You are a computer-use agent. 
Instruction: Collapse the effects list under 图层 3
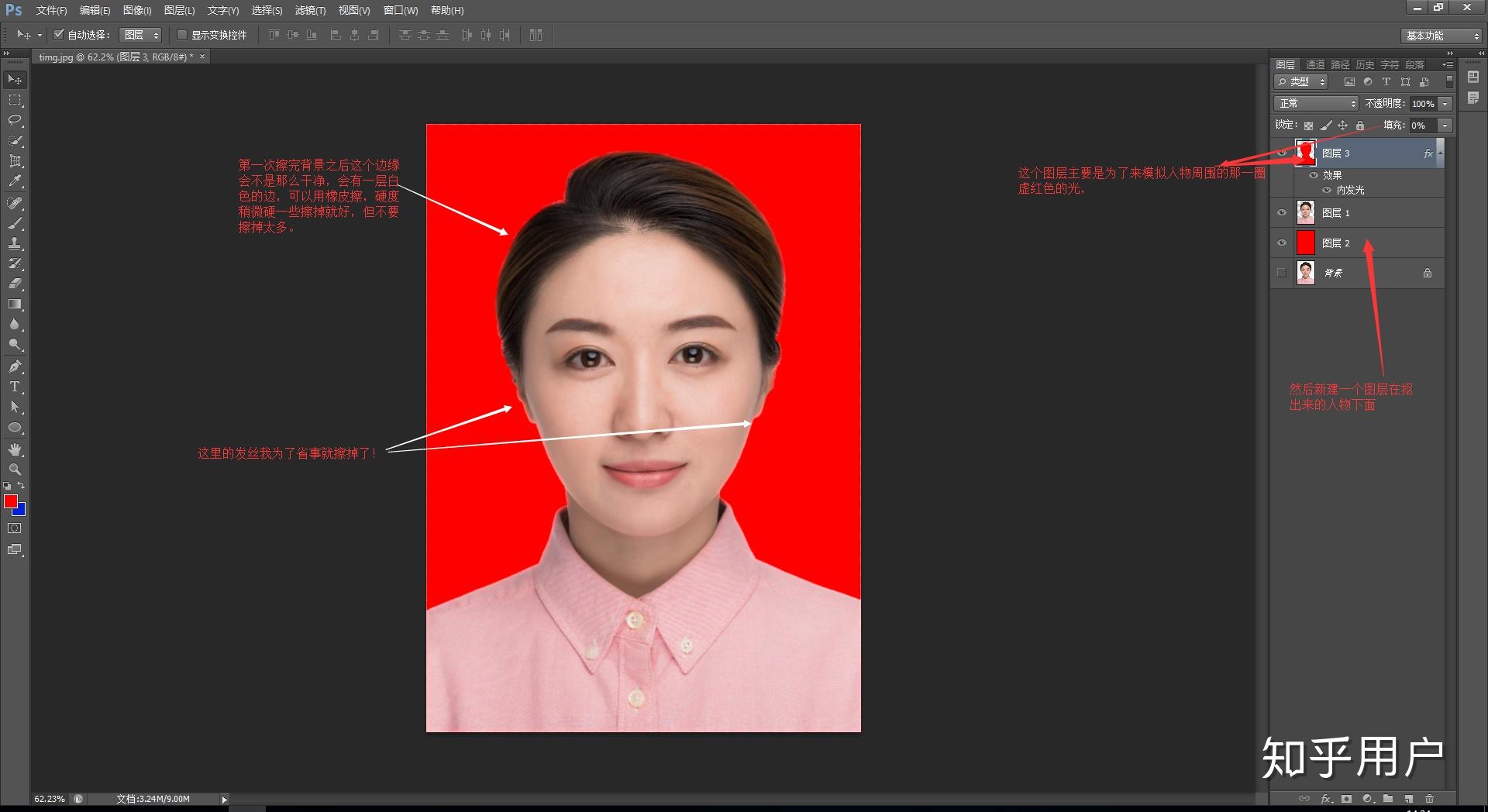tap(1438, 153)
